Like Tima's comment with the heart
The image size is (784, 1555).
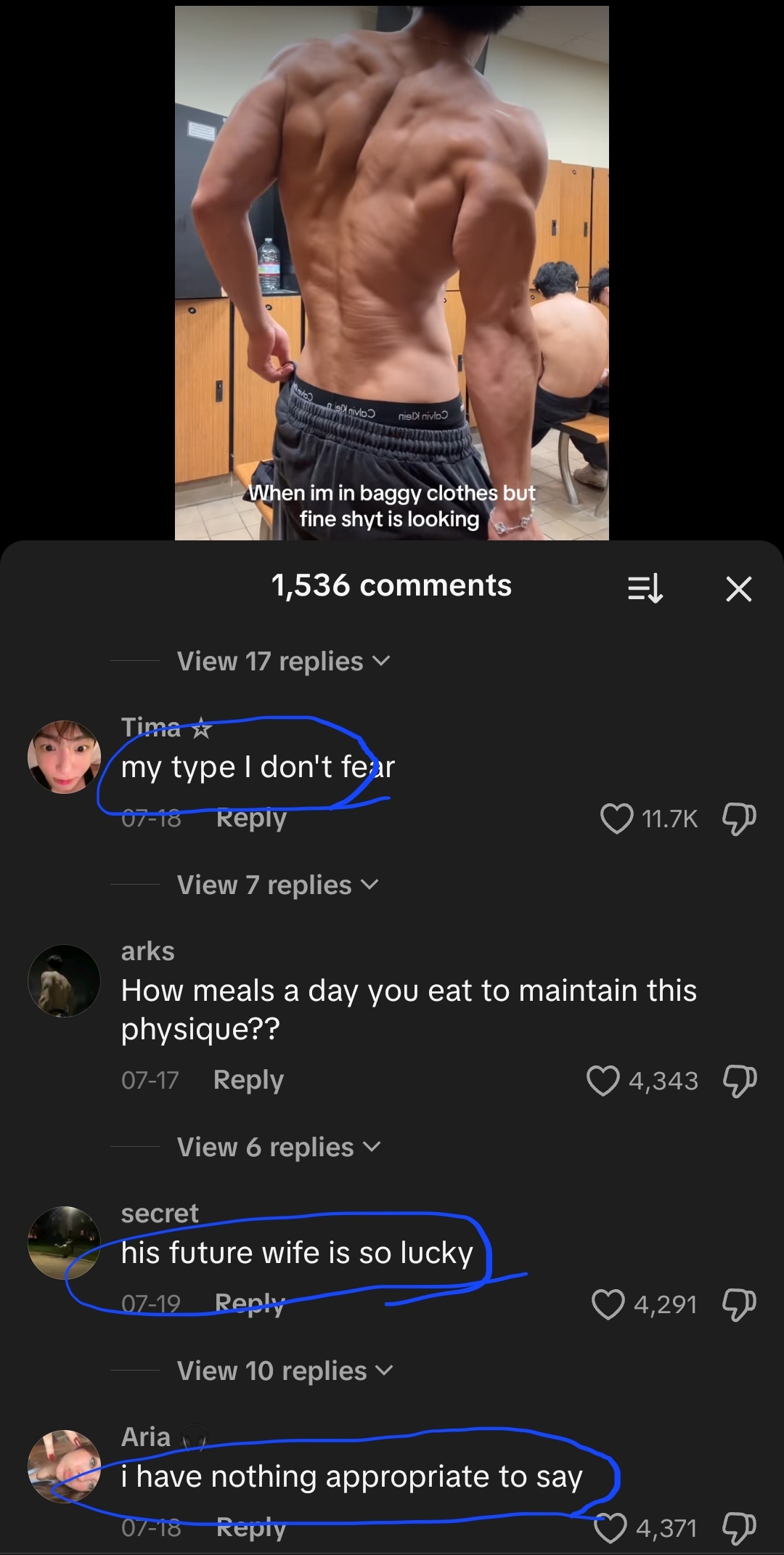click(617, 819)
